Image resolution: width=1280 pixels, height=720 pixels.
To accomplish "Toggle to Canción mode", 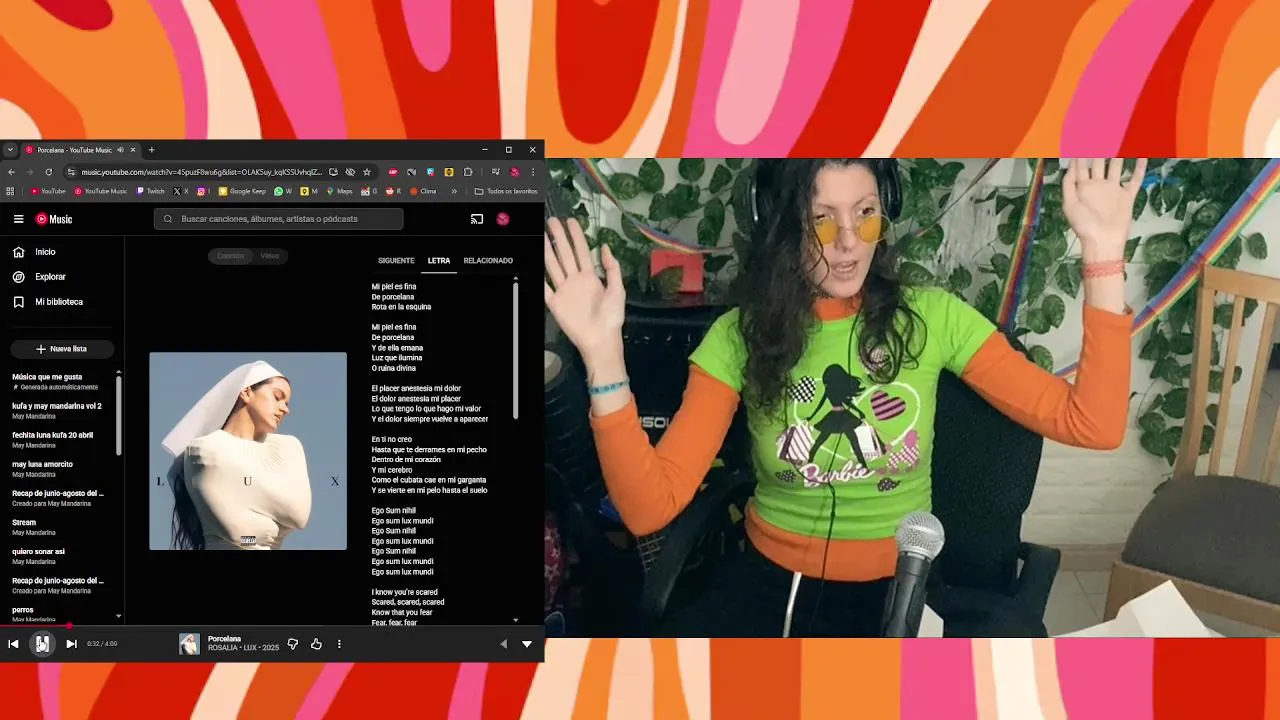I will 231,256.
